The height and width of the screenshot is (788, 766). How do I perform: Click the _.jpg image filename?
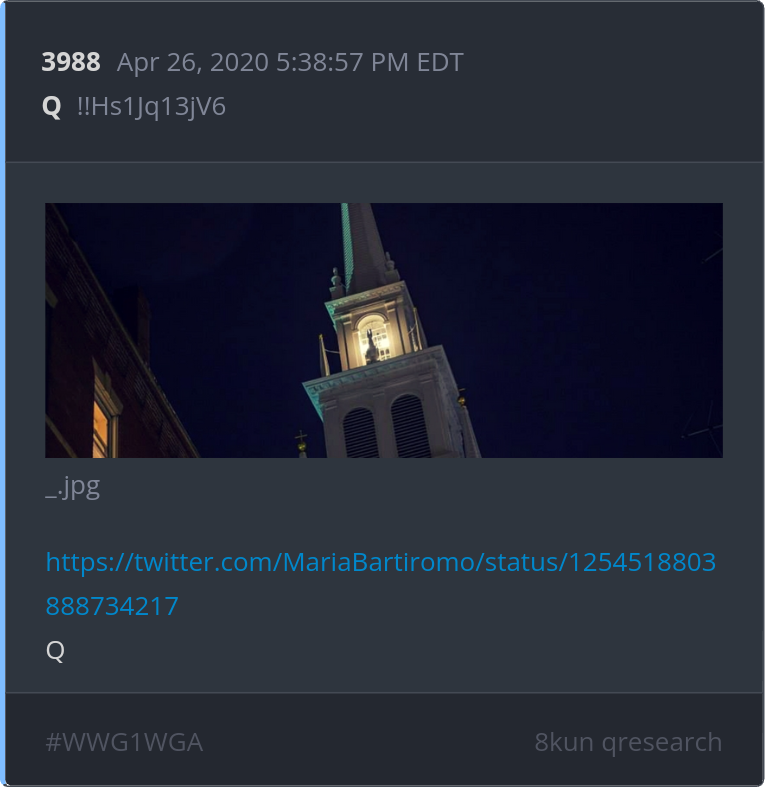(73, 487)
